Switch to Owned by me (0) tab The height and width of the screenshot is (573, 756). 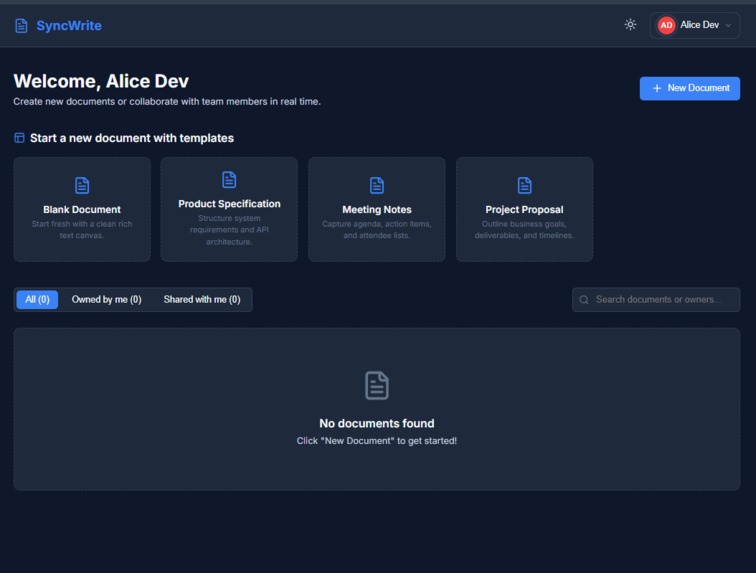(x=107, y=300)
